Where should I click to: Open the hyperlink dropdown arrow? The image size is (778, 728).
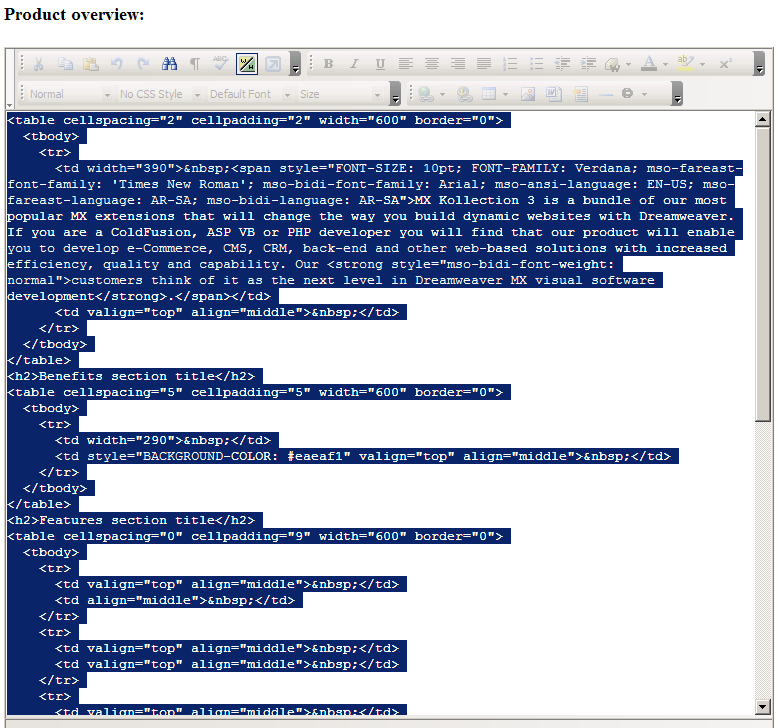(442, 94)
